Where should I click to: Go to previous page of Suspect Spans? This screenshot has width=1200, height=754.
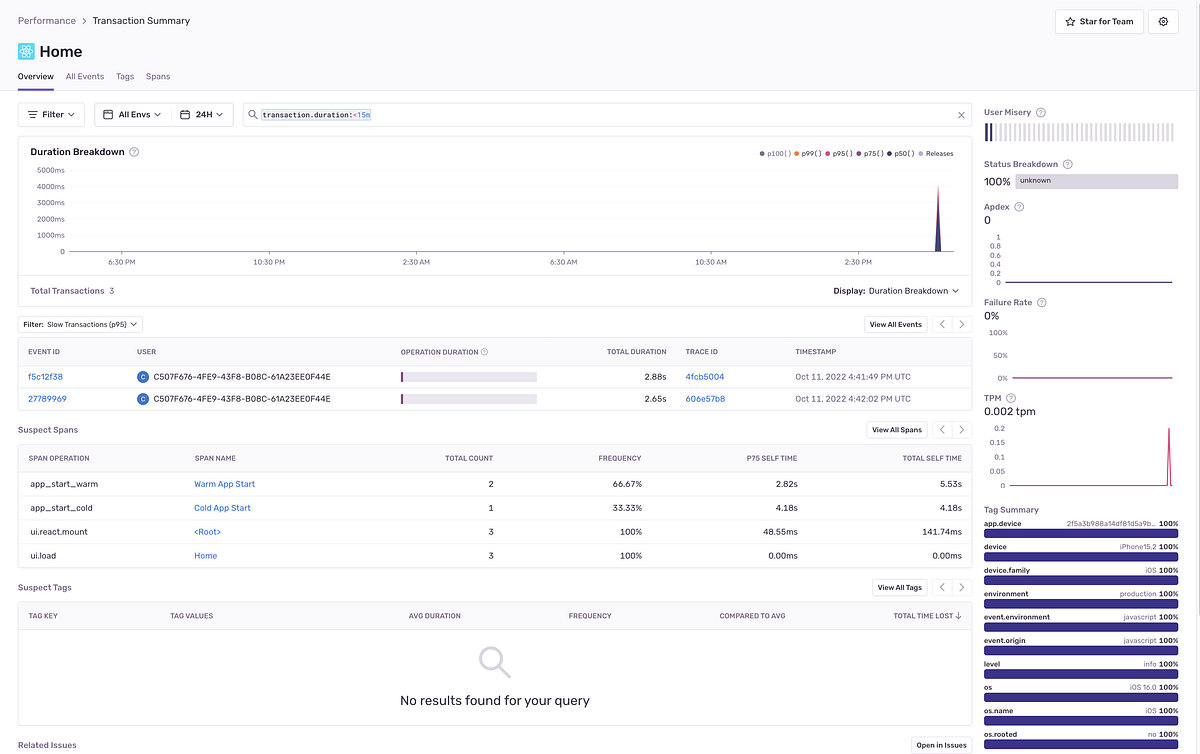(x=942, y=430)
